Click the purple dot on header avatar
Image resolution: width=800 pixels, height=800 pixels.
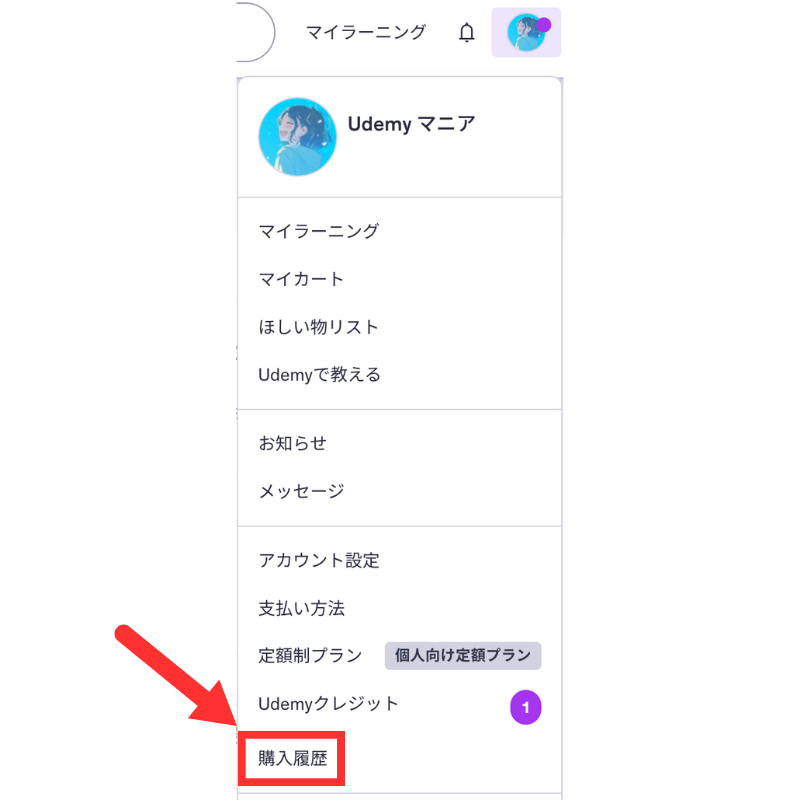pyautogui.click(x=544, y=25)
